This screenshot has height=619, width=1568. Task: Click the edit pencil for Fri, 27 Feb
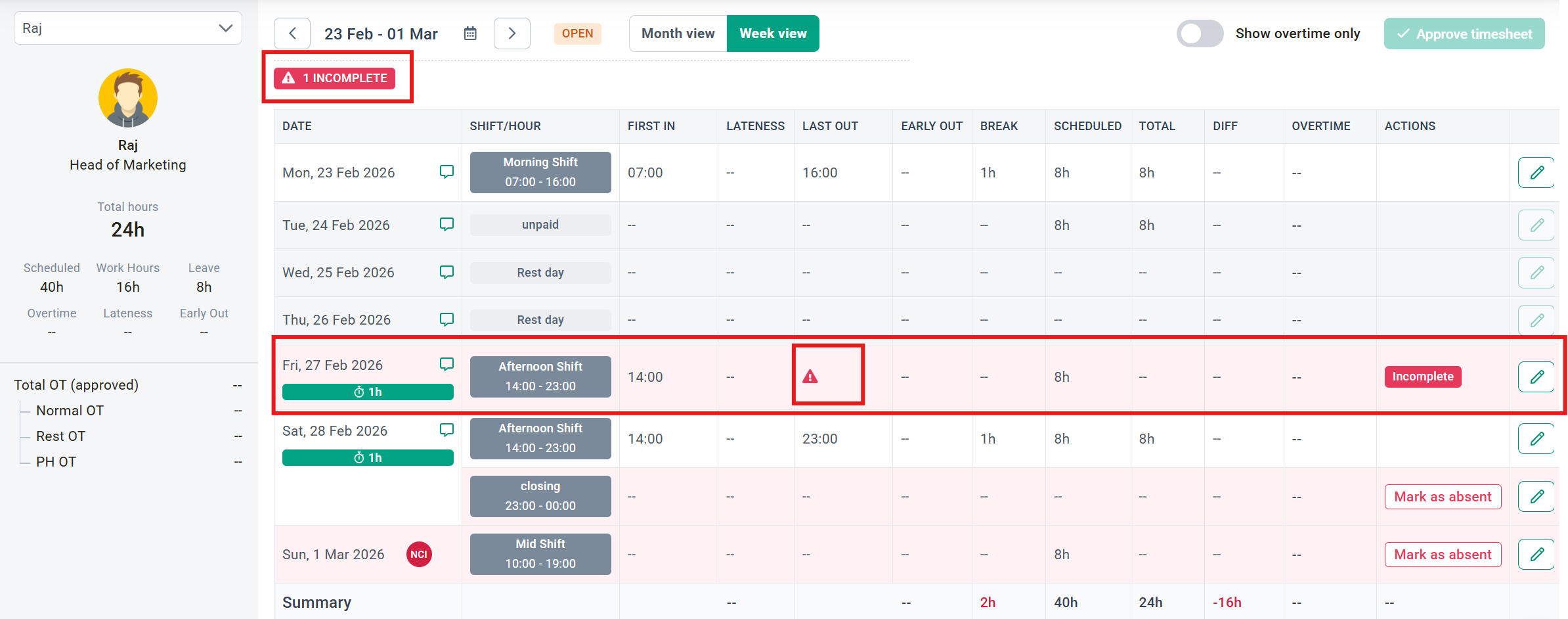tap(1536, 377)
